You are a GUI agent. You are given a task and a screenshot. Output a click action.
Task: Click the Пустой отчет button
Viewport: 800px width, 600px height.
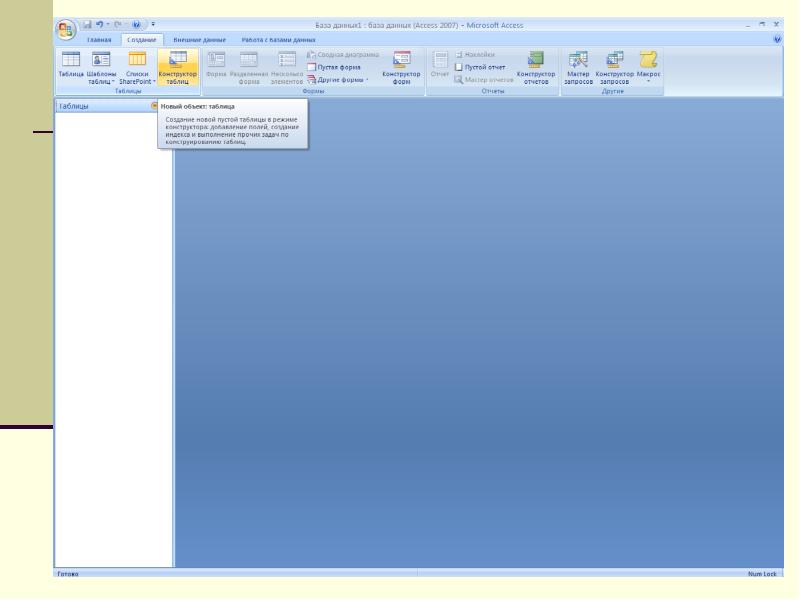coord(484,67)
